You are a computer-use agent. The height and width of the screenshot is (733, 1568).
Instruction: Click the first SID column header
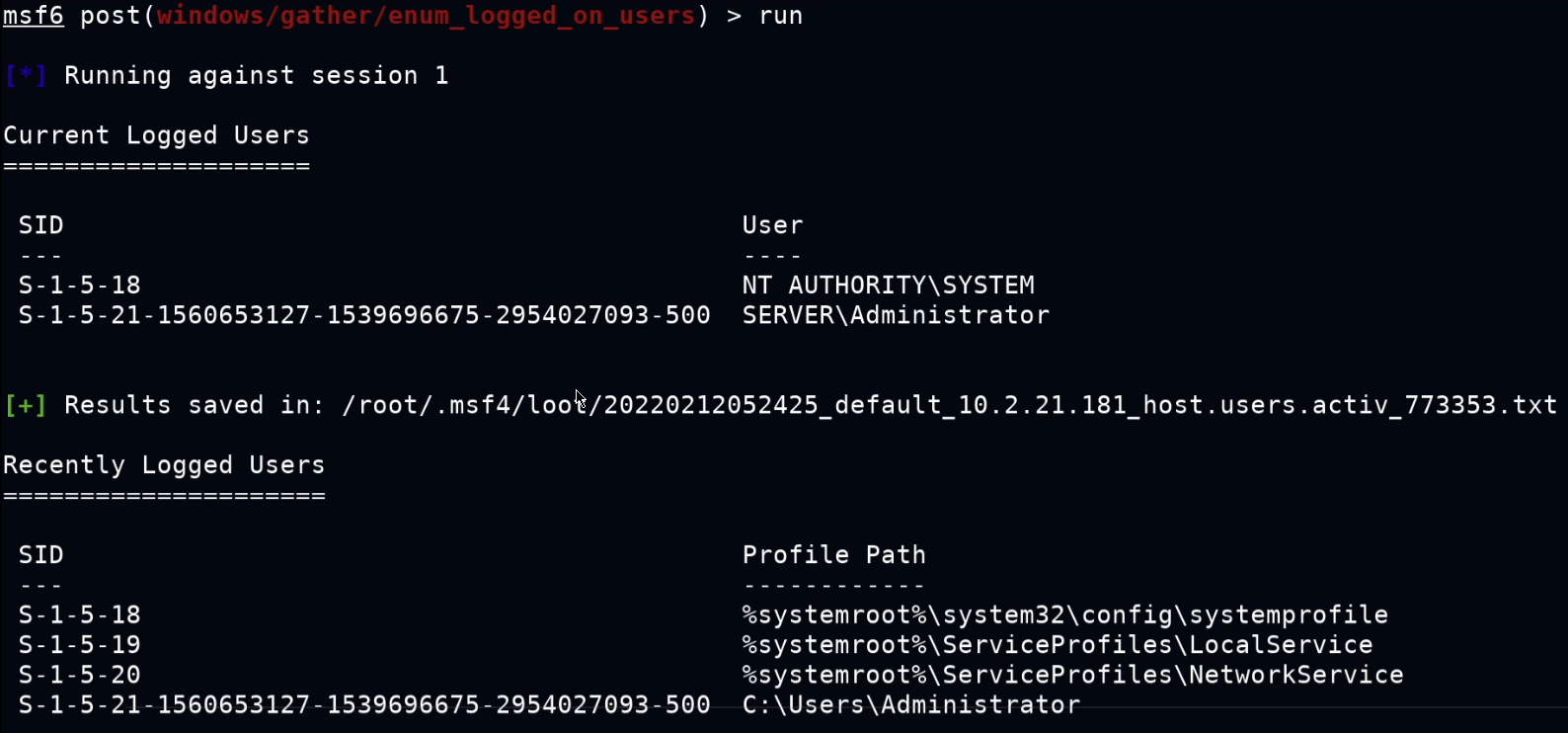point(41,225)
